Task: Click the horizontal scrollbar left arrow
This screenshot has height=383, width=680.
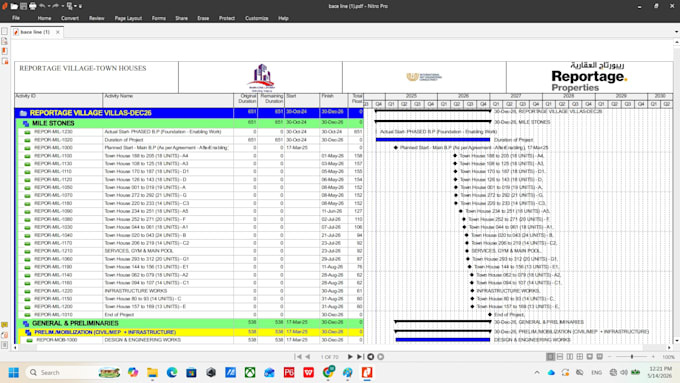Action: (16, 347)
